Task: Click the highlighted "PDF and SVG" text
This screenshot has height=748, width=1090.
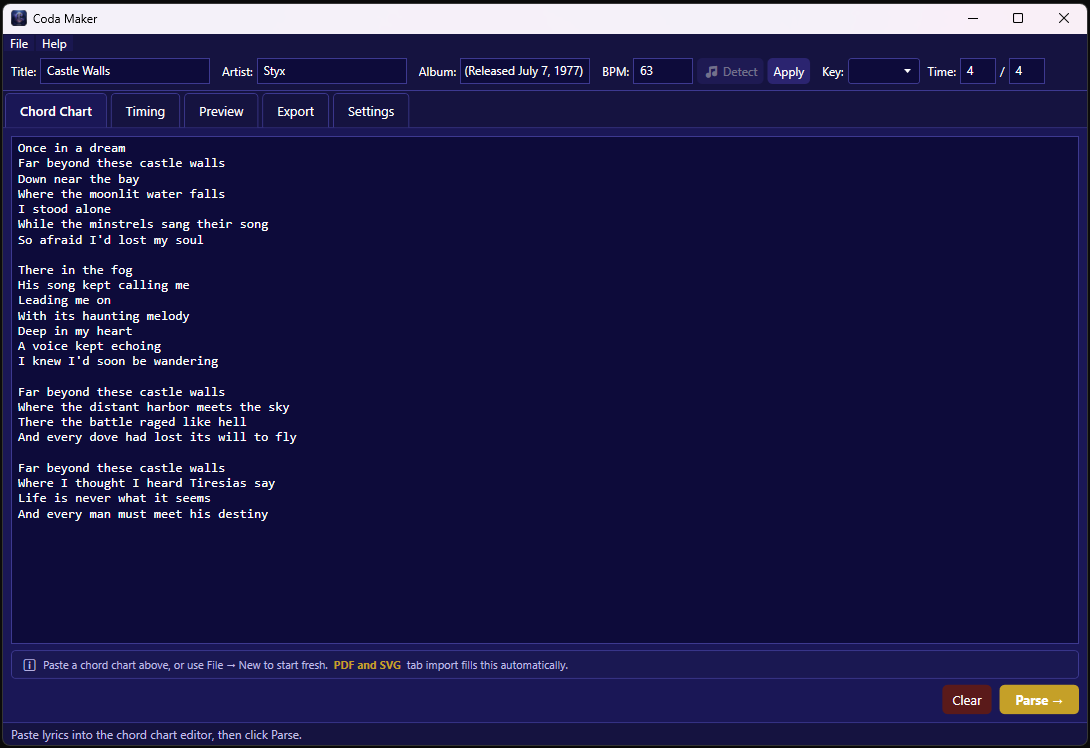Action: (367, 665)
